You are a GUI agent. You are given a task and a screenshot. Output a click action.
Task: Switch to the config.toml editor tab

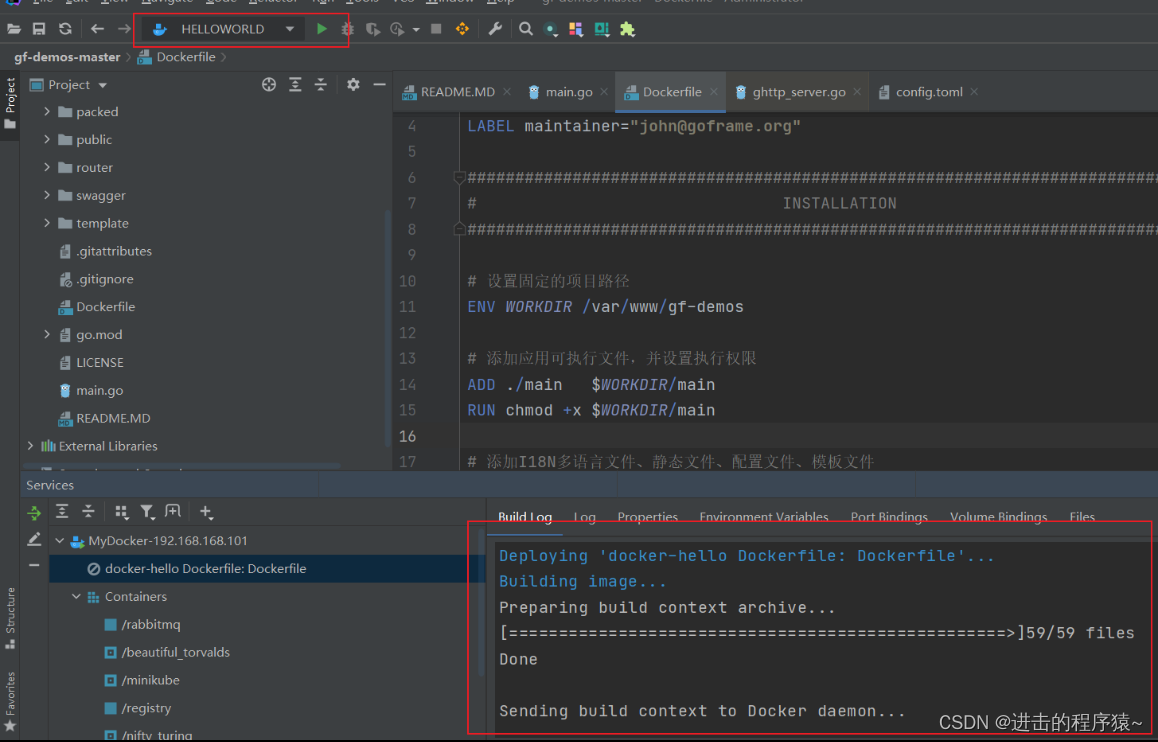(x=928, y=92)
